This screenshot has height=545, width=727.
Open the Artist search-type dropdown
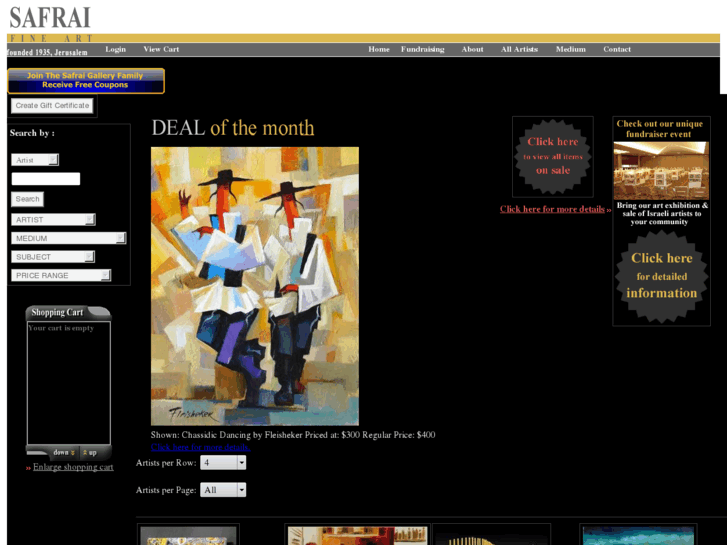pyautogui.click(x=35, y=160)
